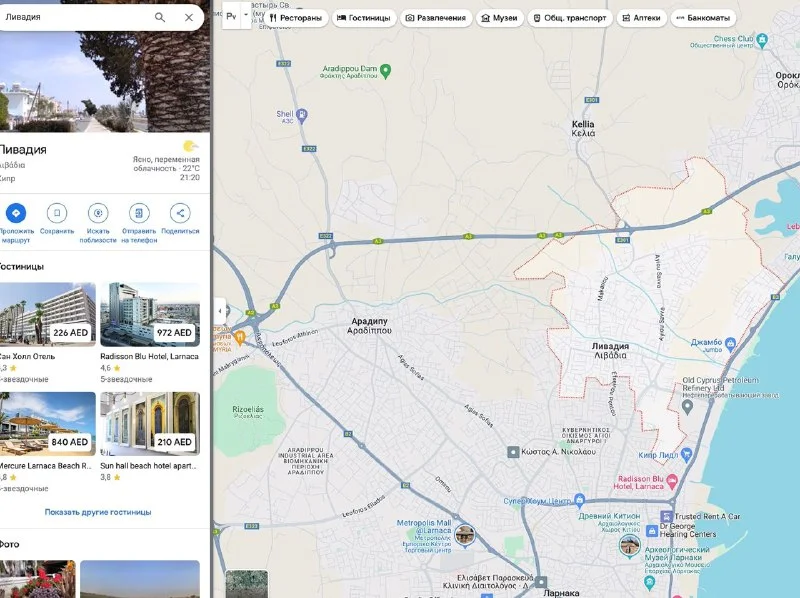Enable the Аптеки filter chip

coord(639,17)
